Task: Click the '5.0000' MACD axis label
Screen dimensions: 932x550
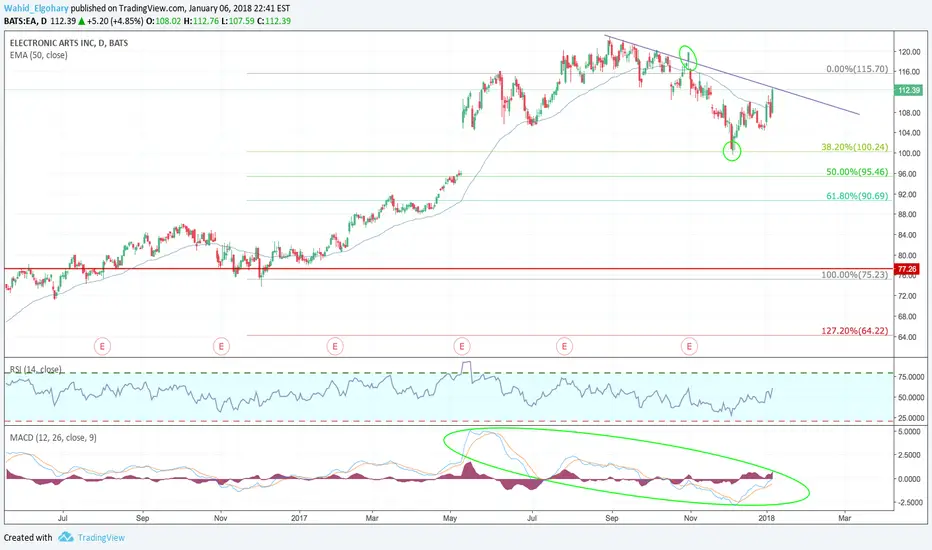Action: [x=909, y=432]
